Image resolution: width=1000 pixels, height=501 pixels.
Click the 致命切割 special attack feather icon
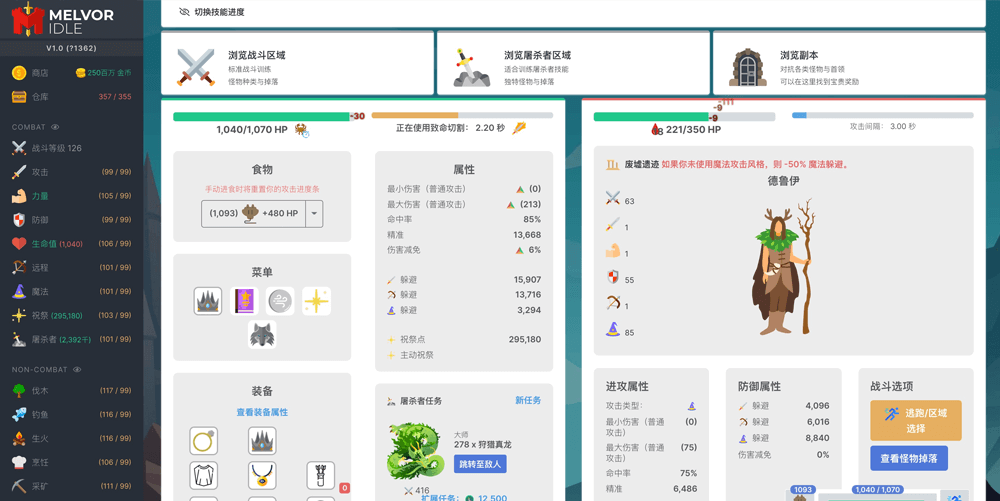coord(519,127)
